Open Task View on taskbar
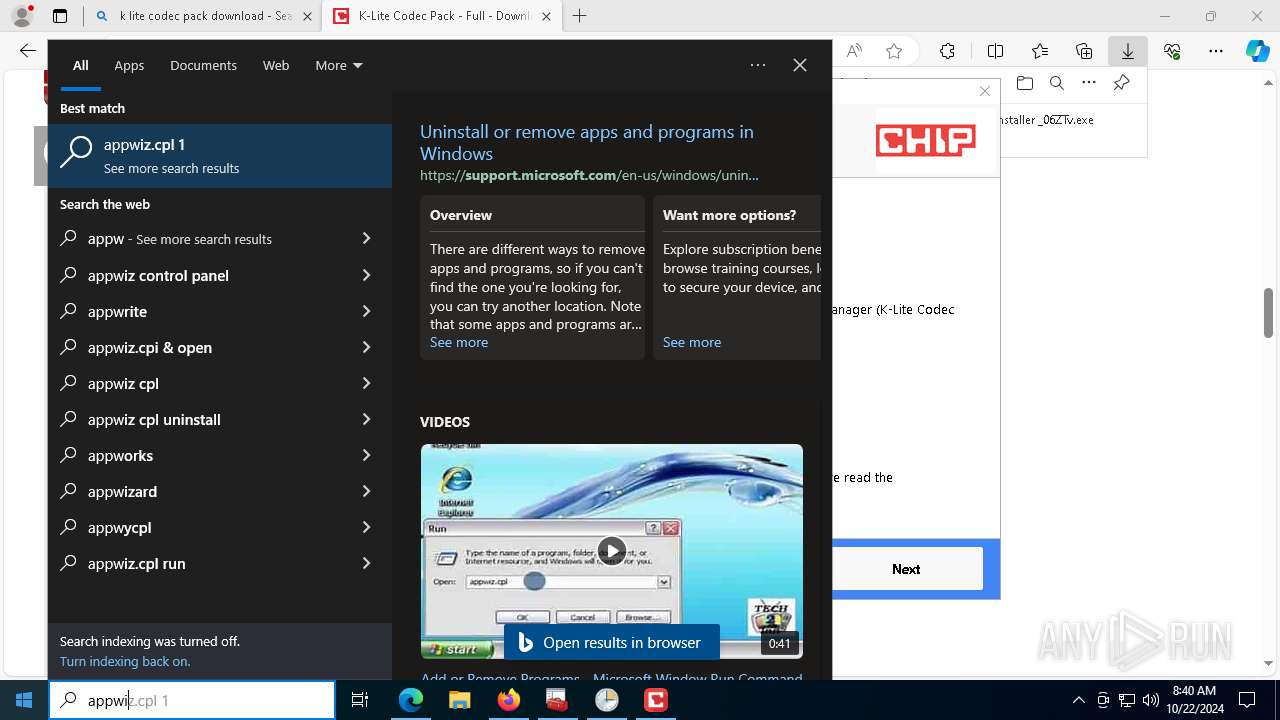The height and width of the screenshot is (720, 1280). [360, 700]
